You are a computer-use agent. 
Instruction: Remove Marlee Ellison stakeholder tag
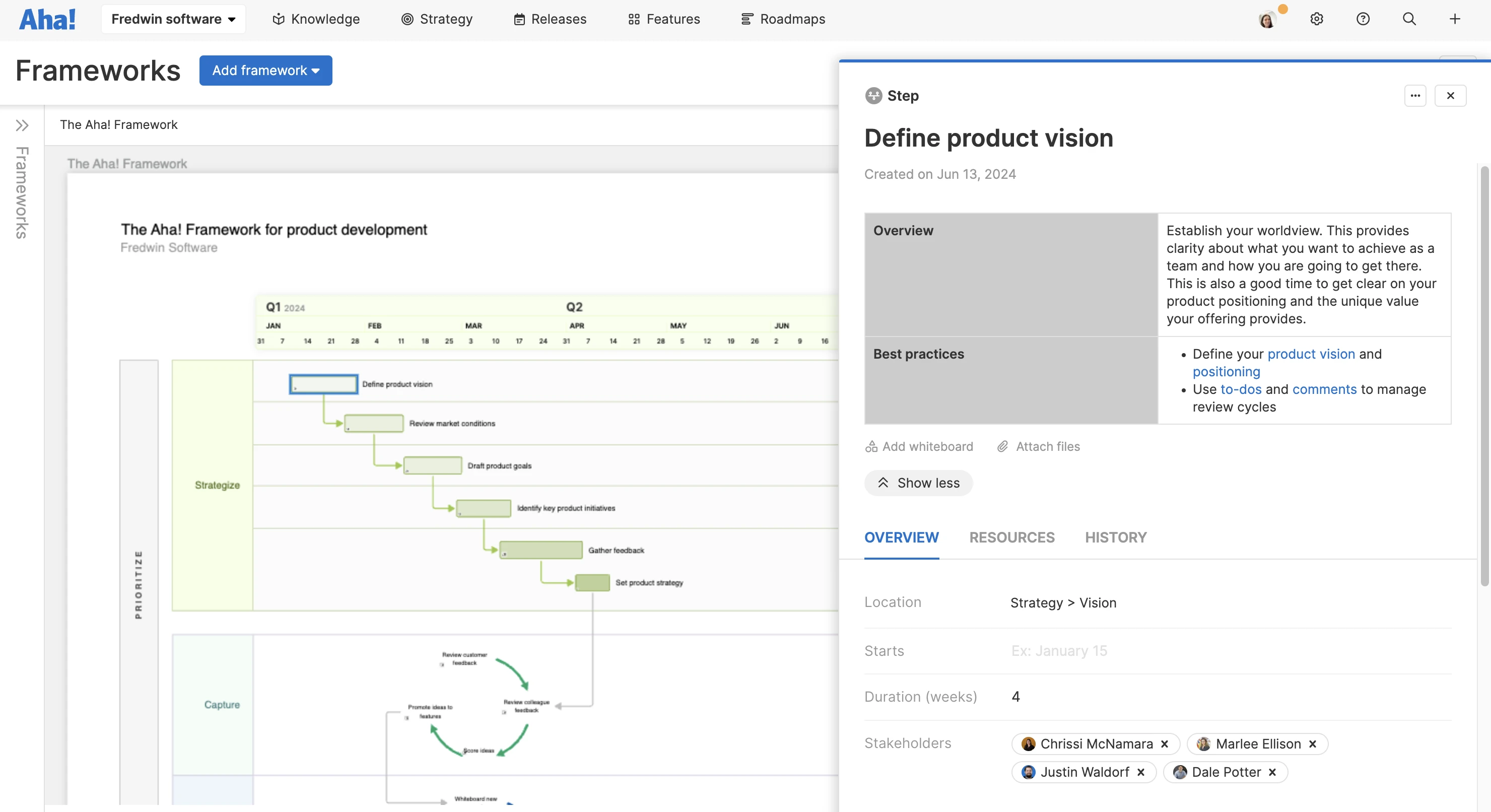[1313, 743]
